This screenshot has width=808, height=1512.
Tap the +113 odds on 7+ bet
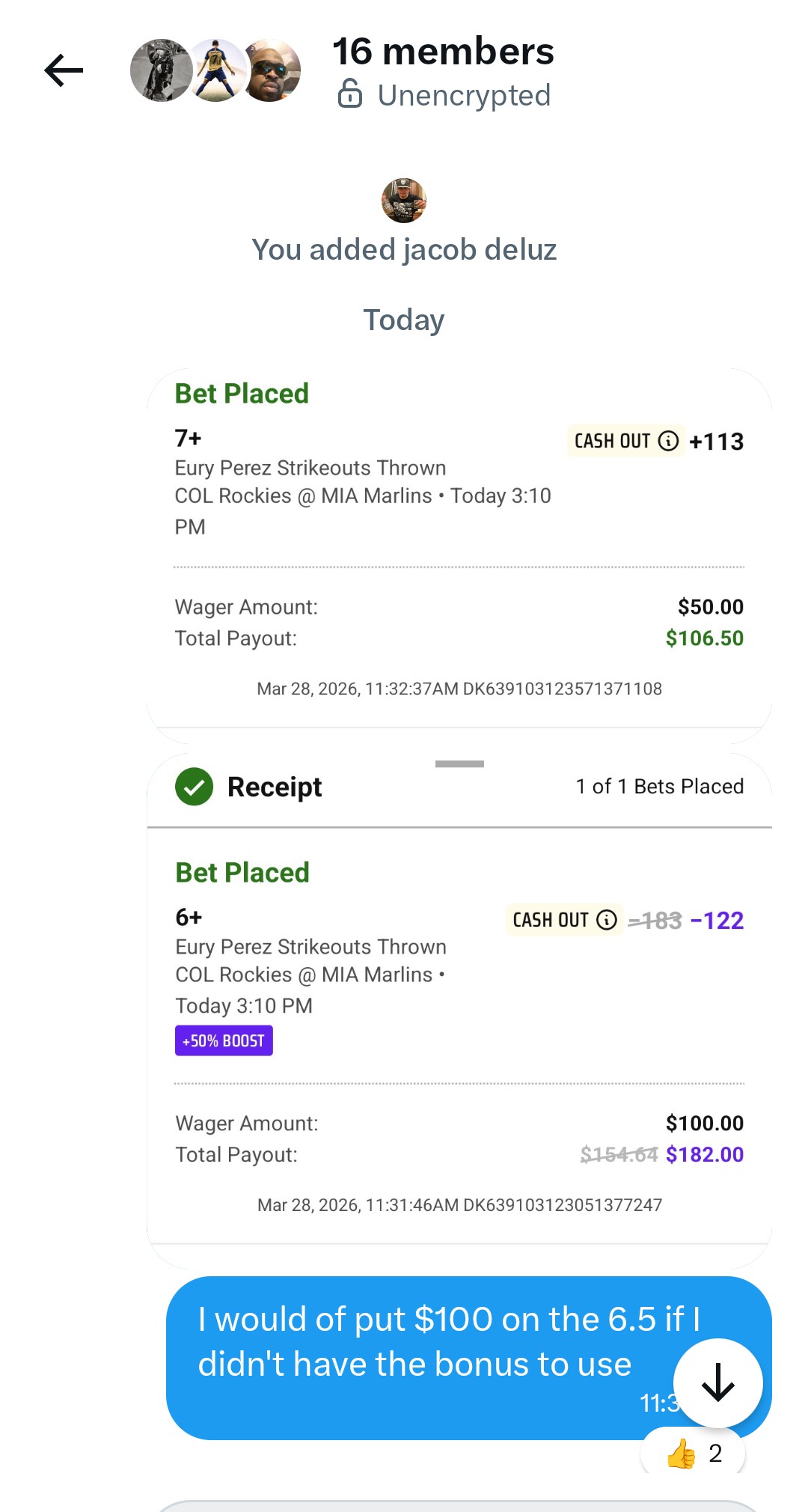click(716, 442)
